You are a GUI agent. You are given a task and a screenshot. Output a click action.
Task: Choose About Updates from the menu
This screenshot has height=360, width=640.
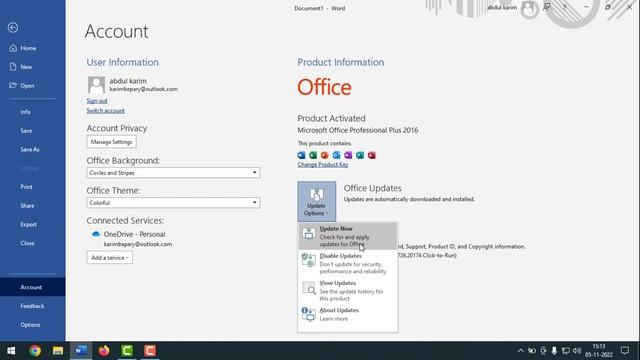click(x=348, y=314)
